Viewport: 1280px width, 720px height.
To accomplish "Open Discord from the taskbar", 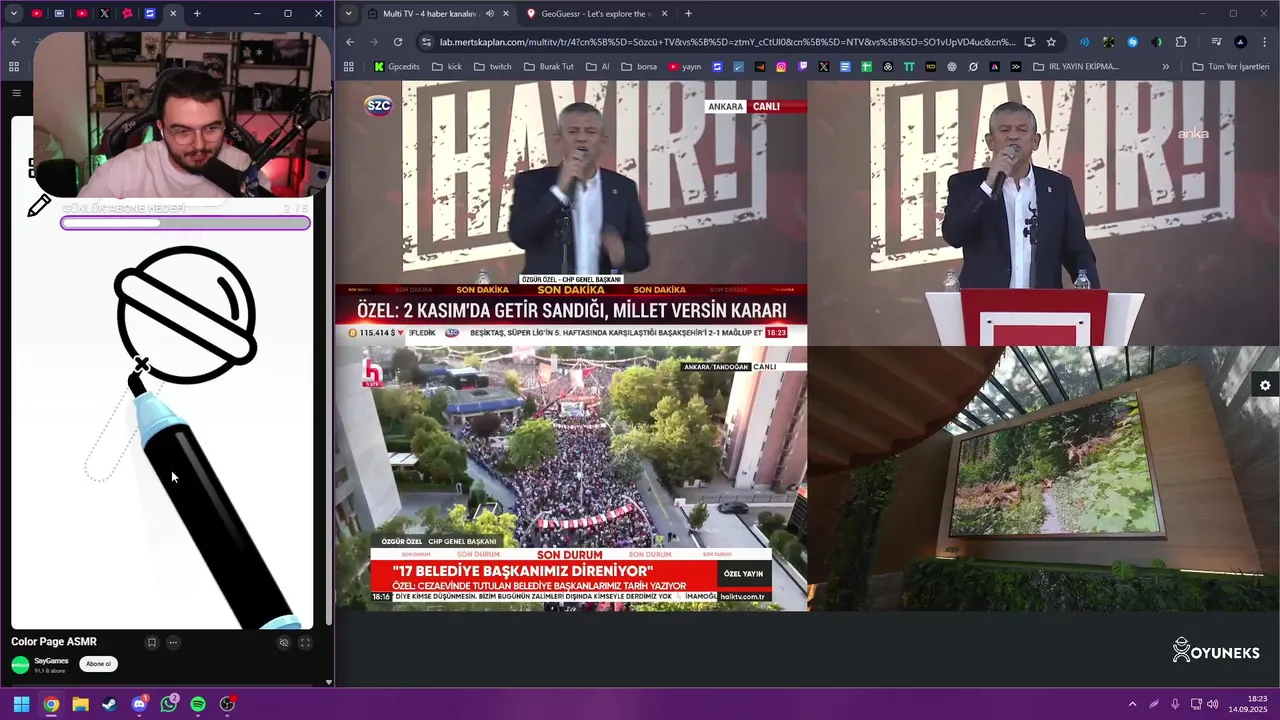I will tap(139, 704).
